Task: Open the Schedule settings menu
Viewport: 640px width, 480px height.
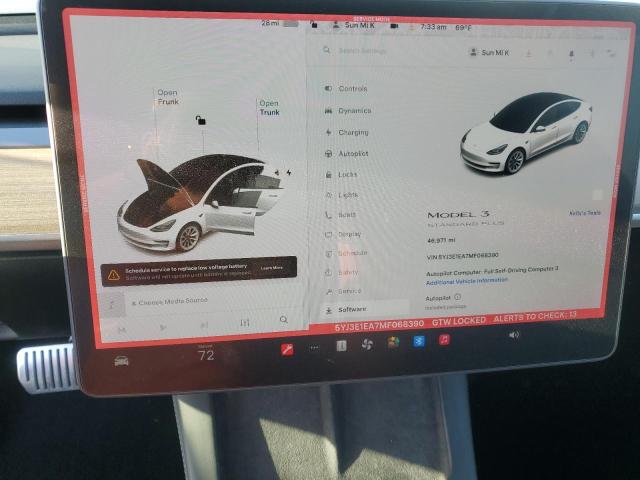Action: 346,253
